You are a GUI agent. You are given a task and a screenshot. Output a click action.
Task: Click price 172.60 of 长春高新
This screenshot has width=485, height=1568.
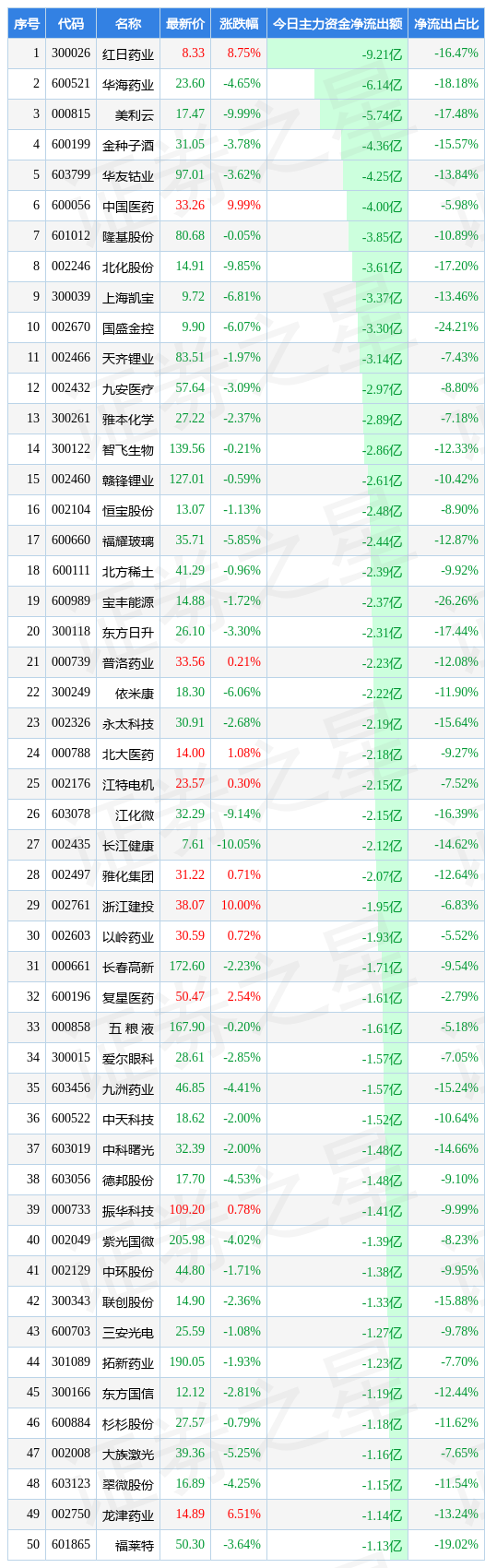click(187, 967)
